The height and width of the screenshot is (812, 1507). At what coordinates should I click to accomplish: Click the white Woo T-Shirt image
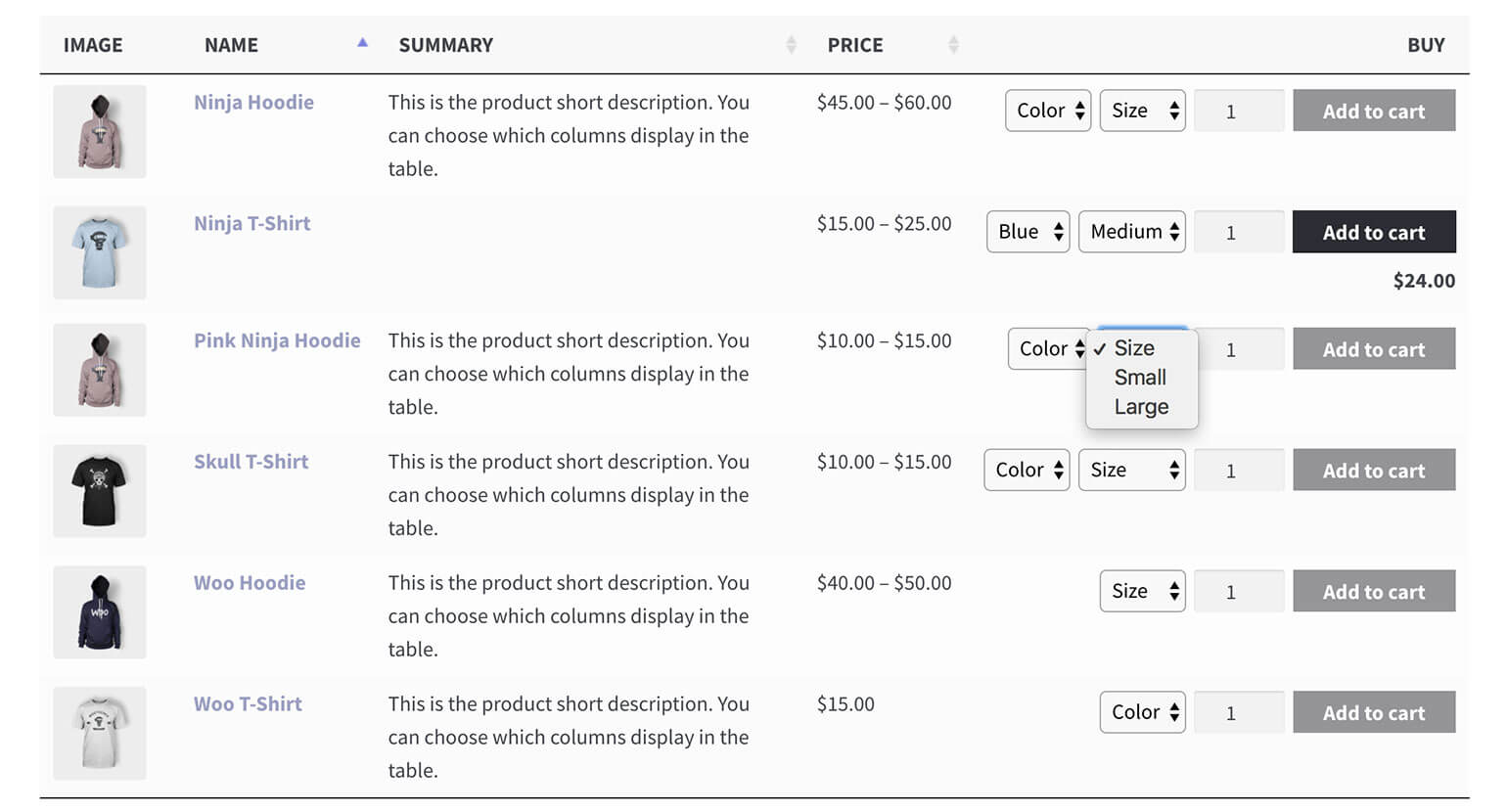pyautogui.click(x=100, y=733)
